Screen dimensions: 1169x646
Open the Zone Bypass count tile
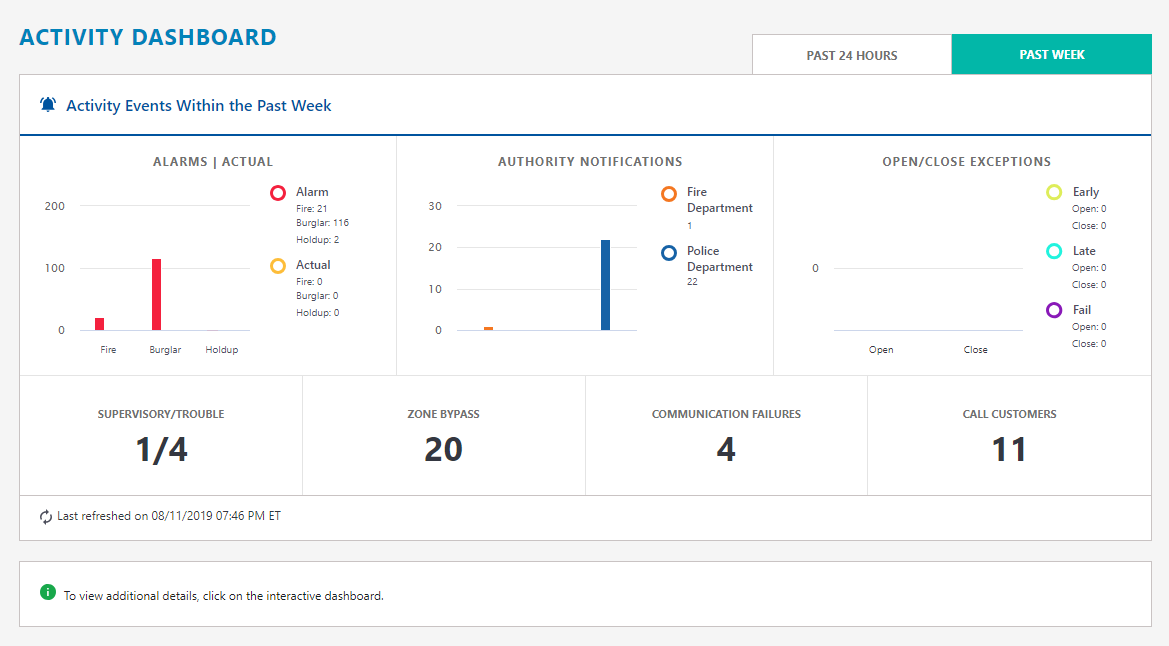[443, 436]
